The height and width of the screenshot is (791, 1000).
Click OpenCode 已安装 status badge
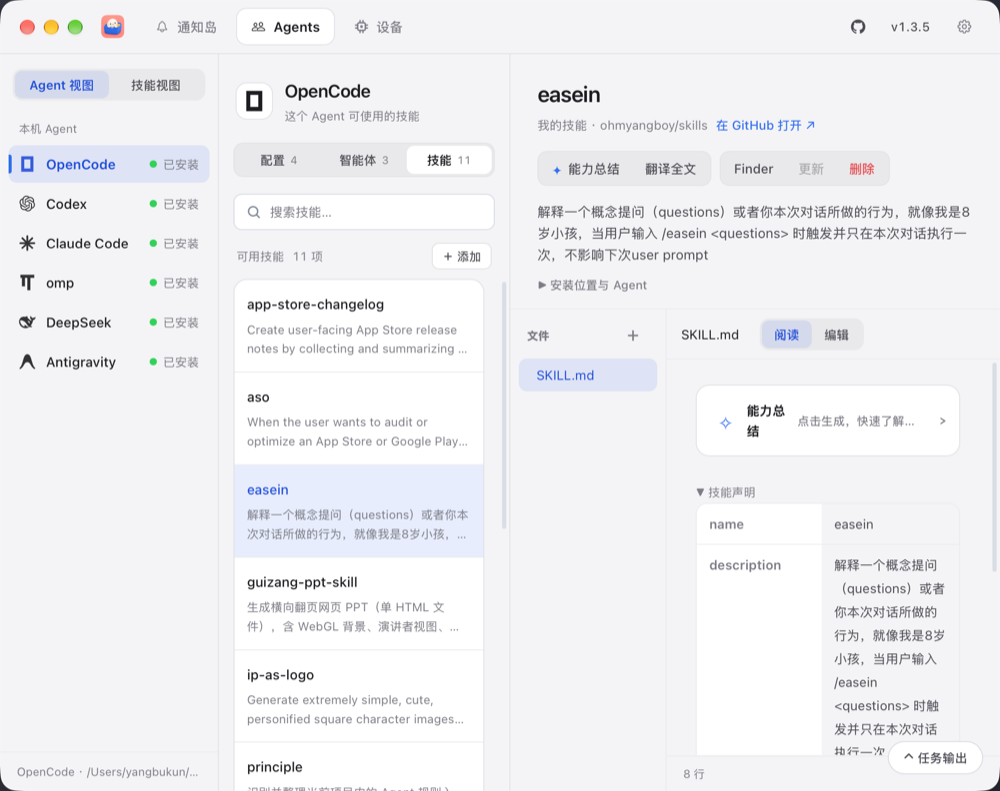[174, 165]
